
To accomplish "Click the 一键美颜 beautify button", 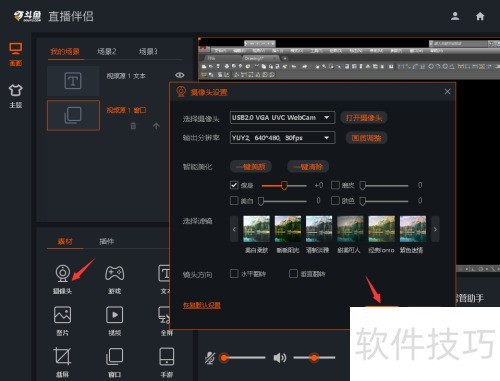I will pyautogui.click(x=251, y=167).
